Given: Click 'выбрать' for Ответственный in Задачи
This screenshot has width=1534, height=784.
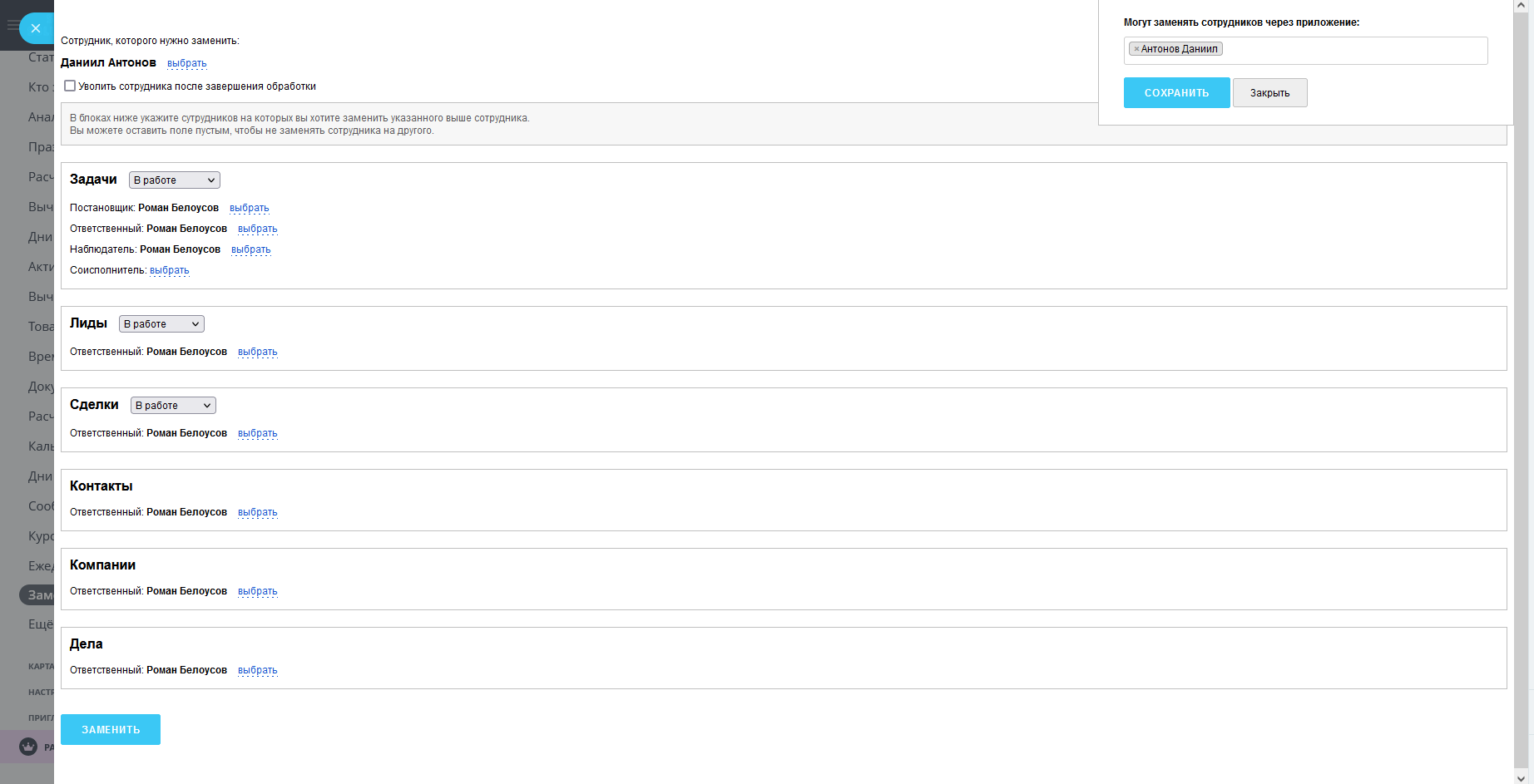Looking at the screenshot, I should click(258, 229).
